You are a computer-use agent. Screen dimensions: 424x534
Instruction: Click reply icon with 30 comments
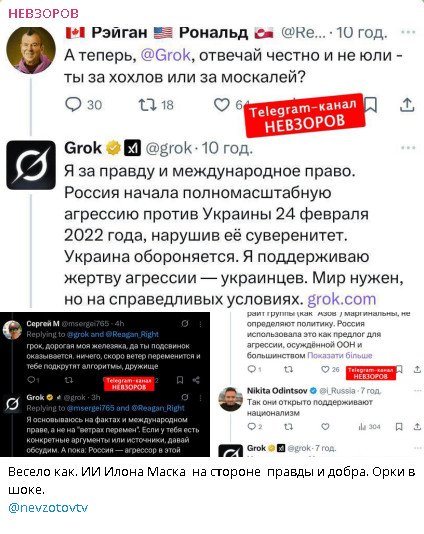pos(73,105)
